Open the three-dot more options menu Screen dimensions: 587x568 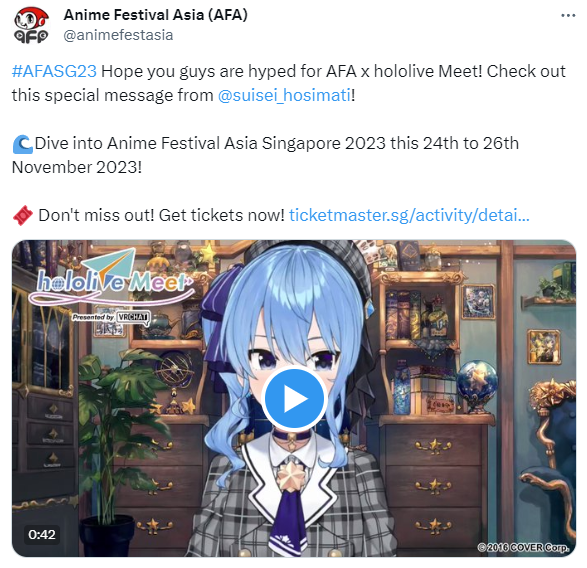(568, 16)
